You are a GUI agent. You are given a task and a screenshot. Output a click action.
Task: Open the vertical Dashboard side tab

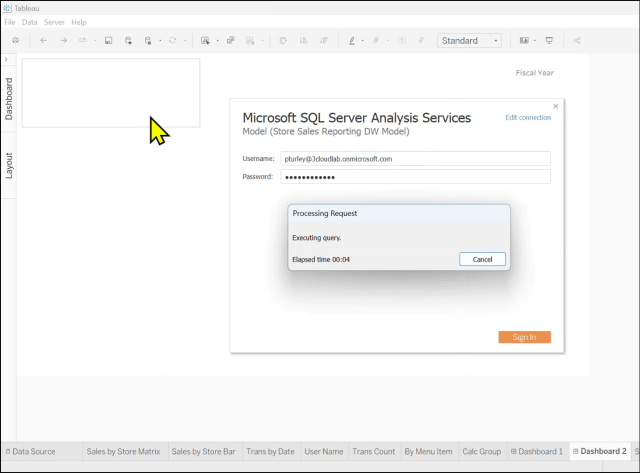tap(9, 99)
